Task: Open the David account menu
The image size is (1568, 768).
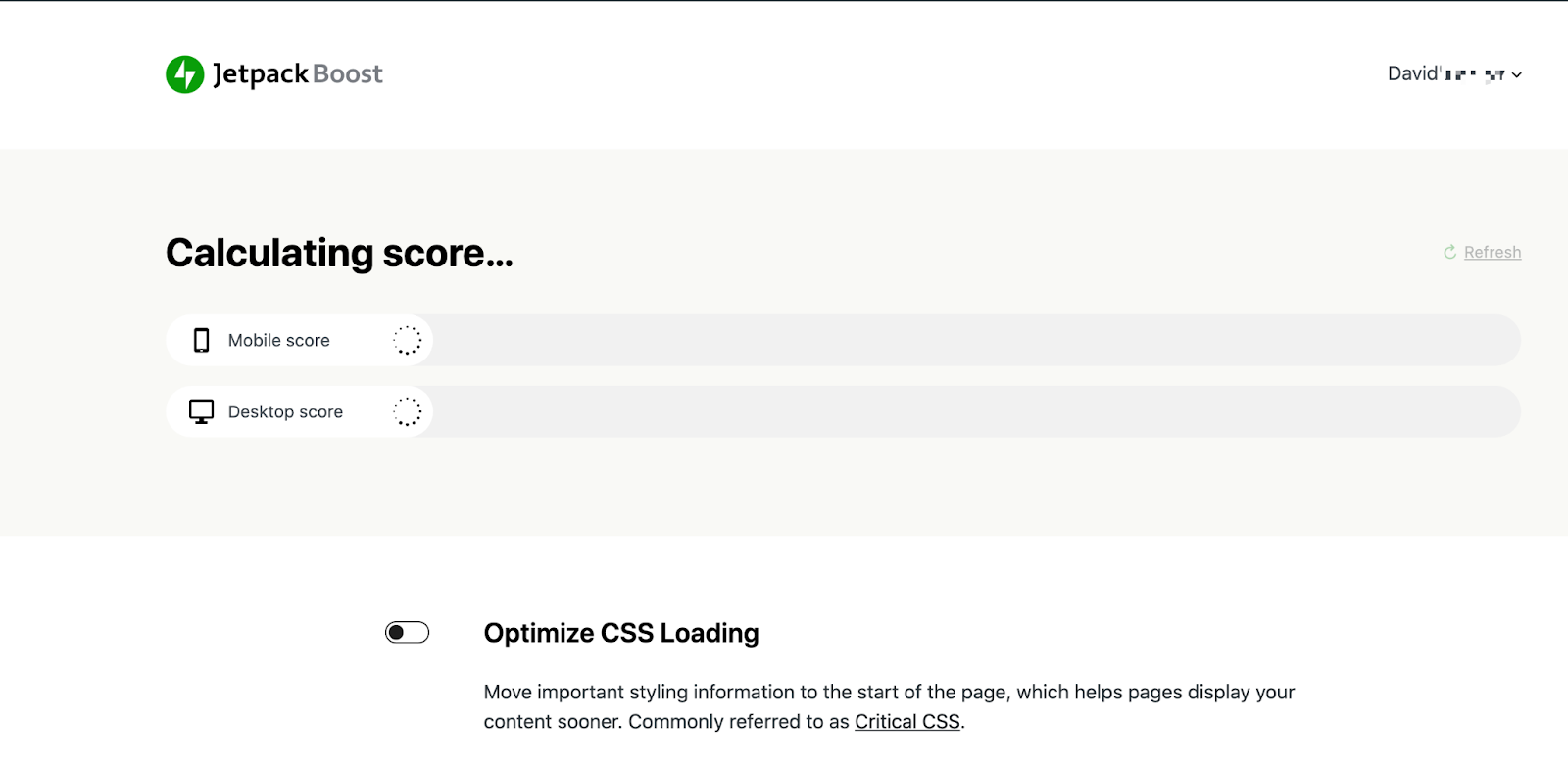Action: coord(1454,74)
